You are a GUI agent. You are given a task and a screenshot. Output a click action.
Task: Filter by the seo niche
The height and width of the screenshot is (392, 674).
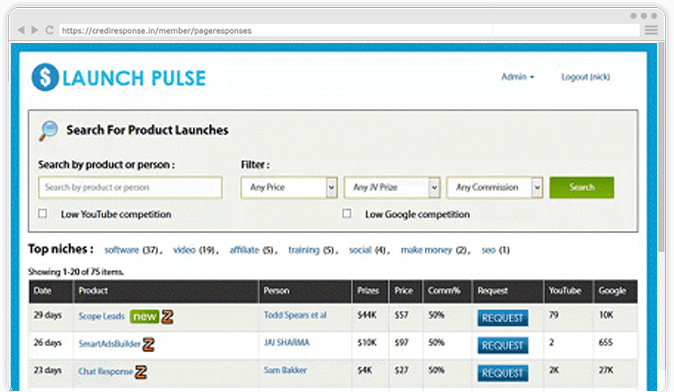(489, 250)
